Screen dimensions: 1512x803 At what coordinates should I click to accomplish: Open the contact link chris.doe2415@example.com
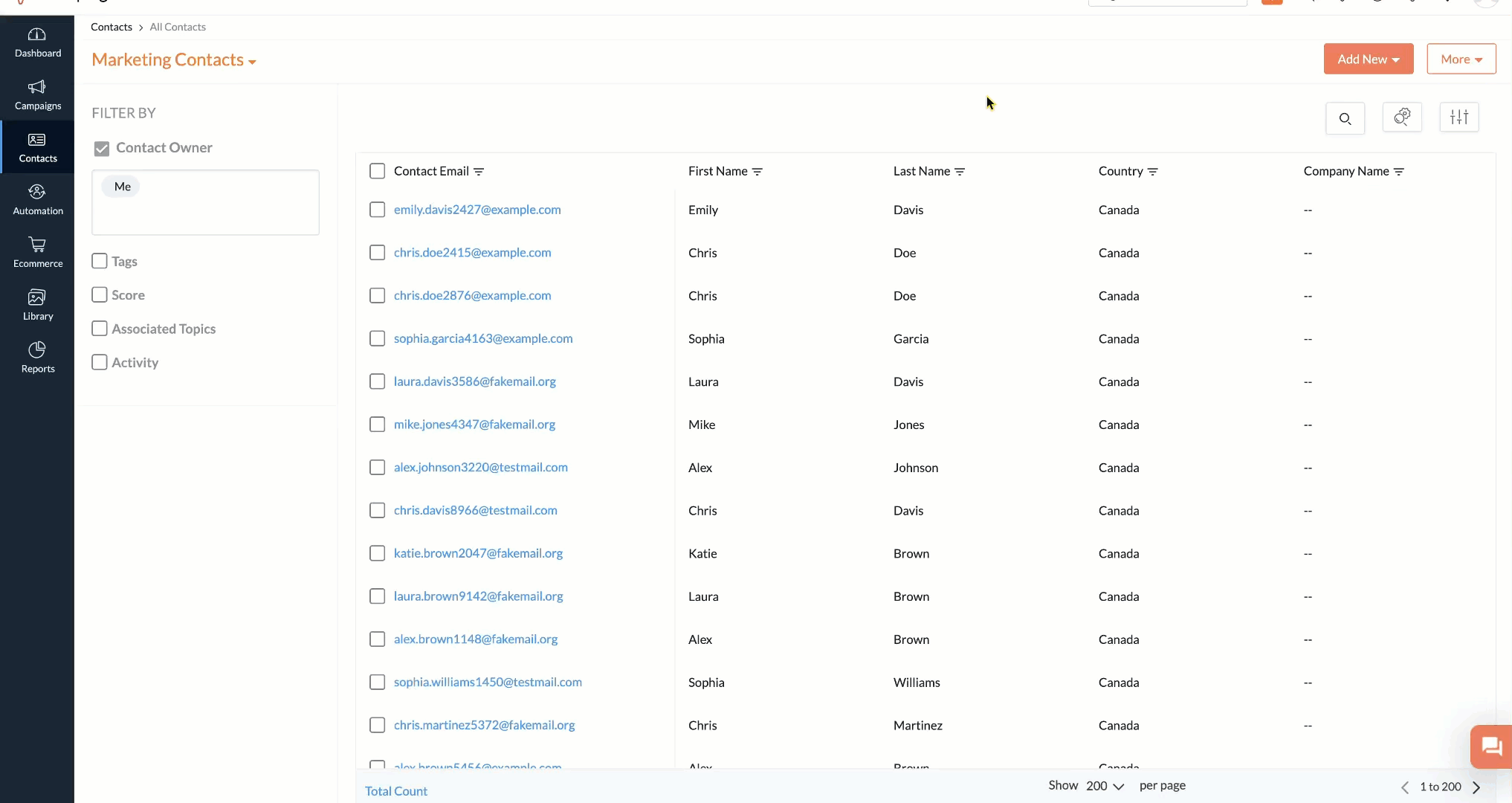(x=472, y=253)
